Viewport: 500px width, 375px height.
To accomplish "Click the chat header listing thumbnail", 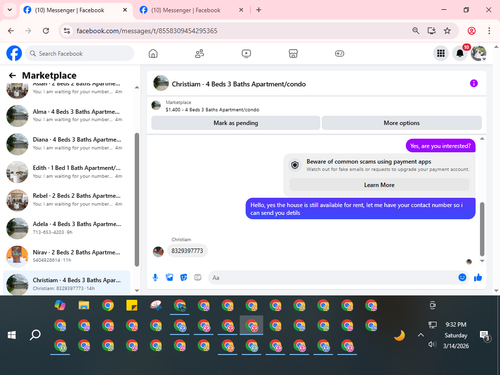I will (x=161, y=83).
